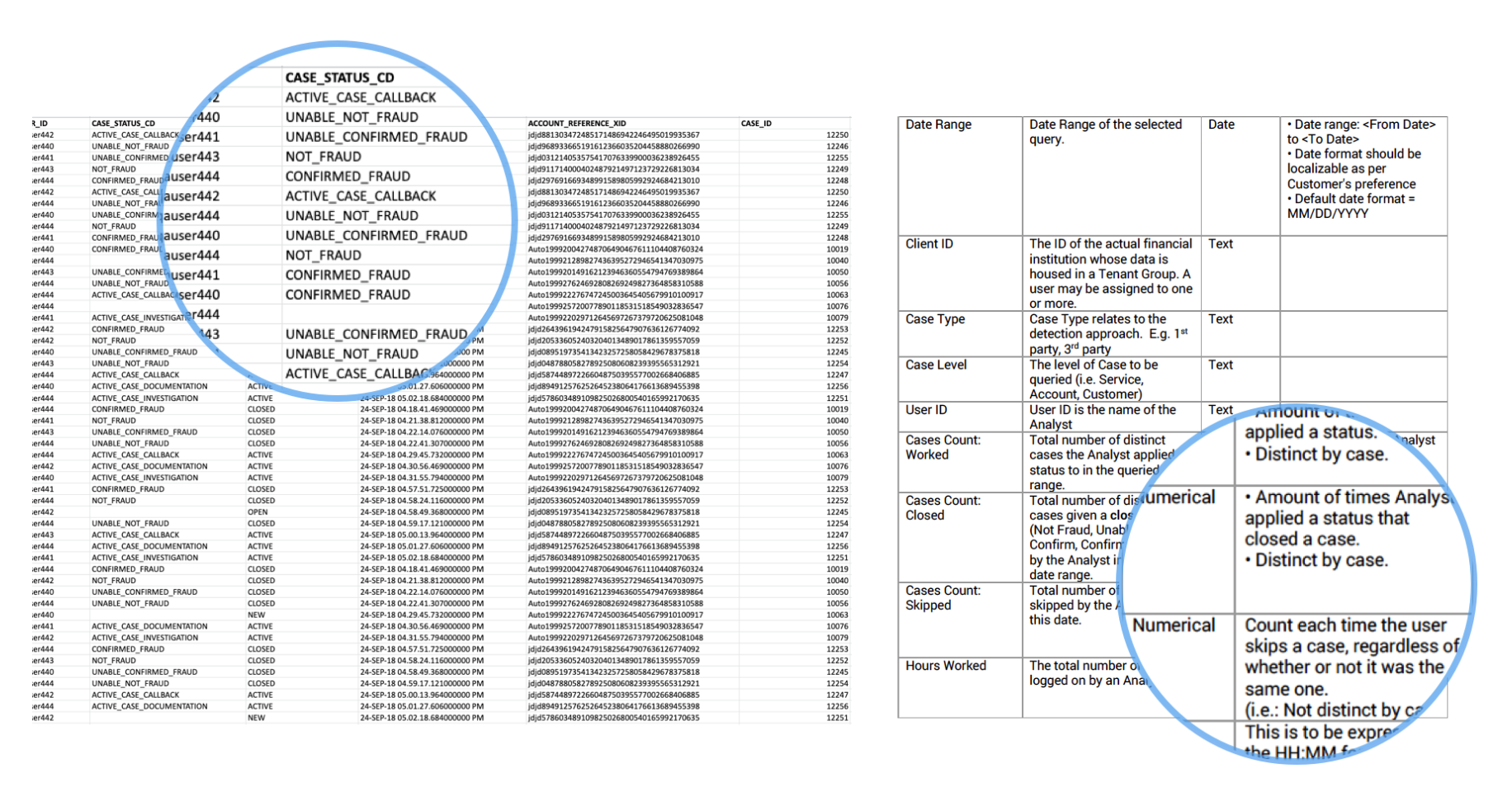The image size is (1512, 787).
Task: Click the 'Date' data type cell
Action: [x=1240, y=176]
